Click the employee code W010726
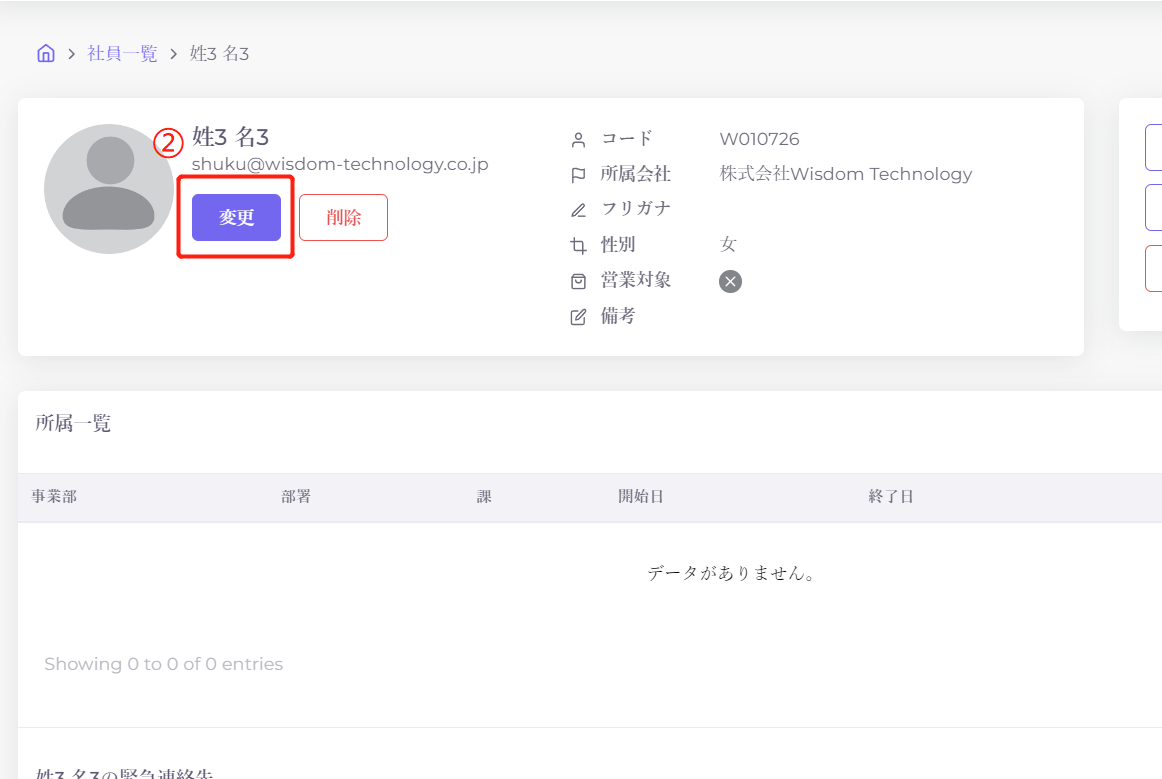1162x779 pixels. (x=759, y=139)
